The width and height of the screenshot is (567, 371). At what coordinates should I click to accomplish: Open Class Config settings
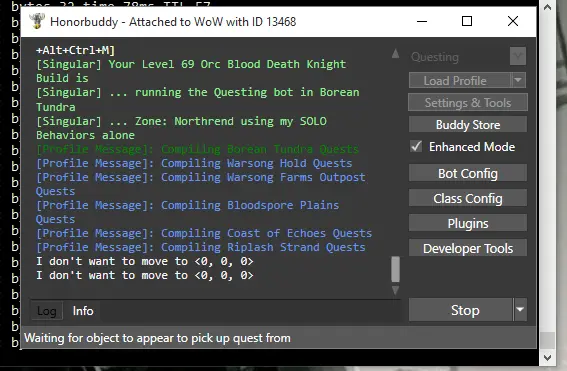point(468,199)
